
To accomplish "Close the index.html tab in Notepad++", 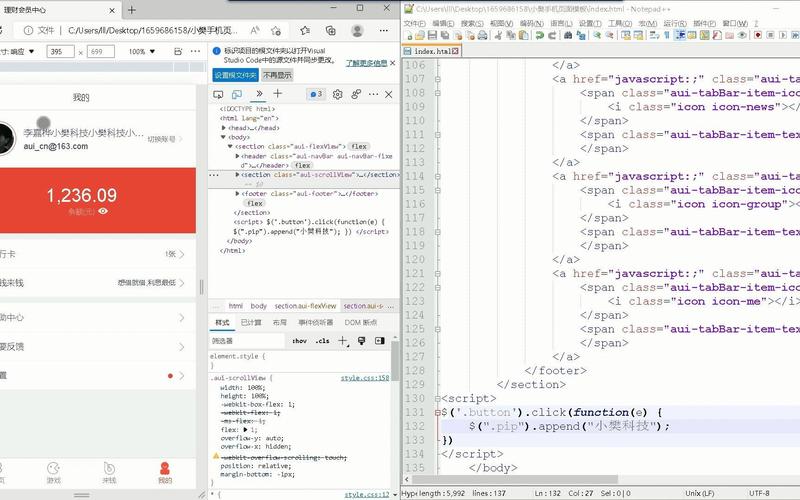I will pyautogui.click(x=455, y=51).
